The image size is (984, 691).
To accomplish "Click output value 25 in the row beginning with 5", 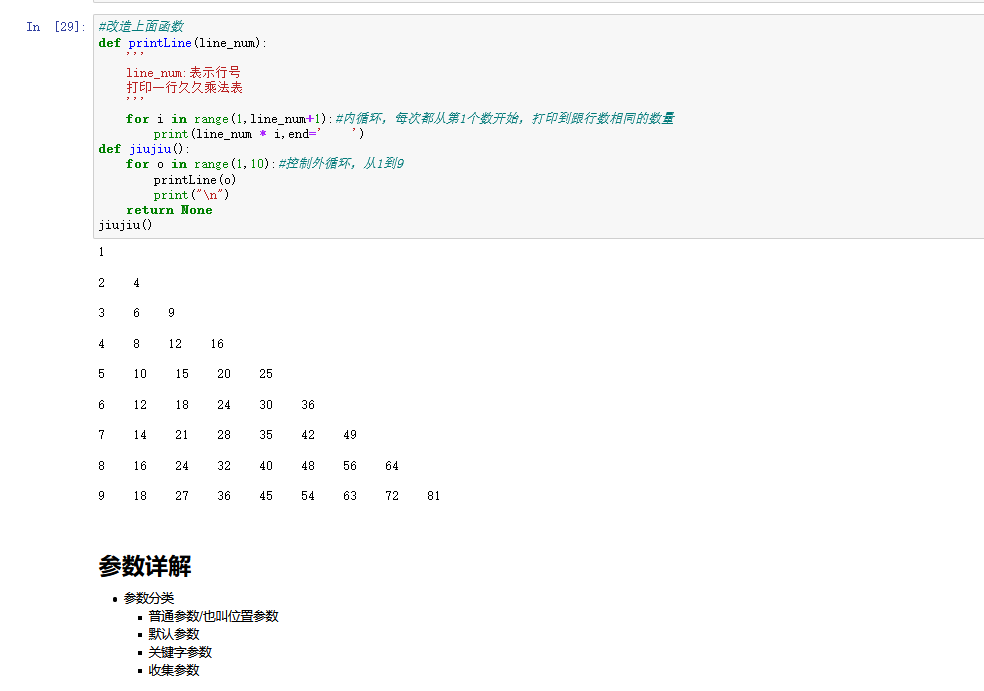I will coord(266,373).
